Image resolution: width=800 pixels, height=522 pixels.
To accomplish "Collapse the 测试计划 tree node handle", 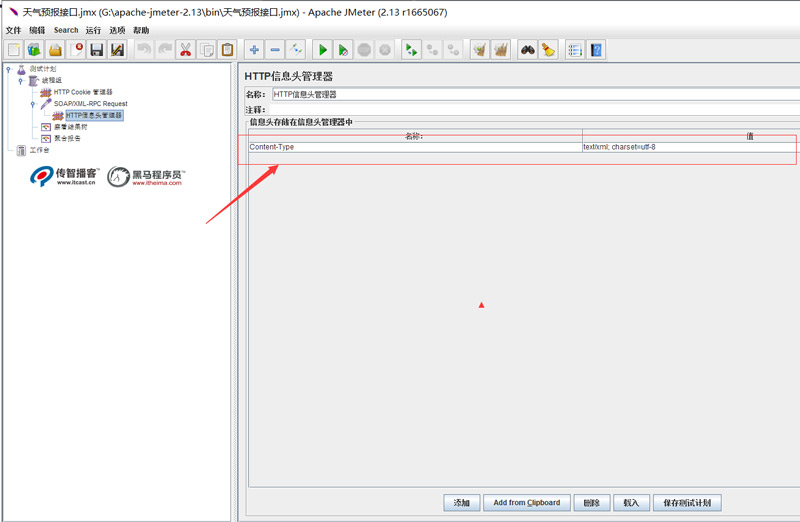I will 9,69.
